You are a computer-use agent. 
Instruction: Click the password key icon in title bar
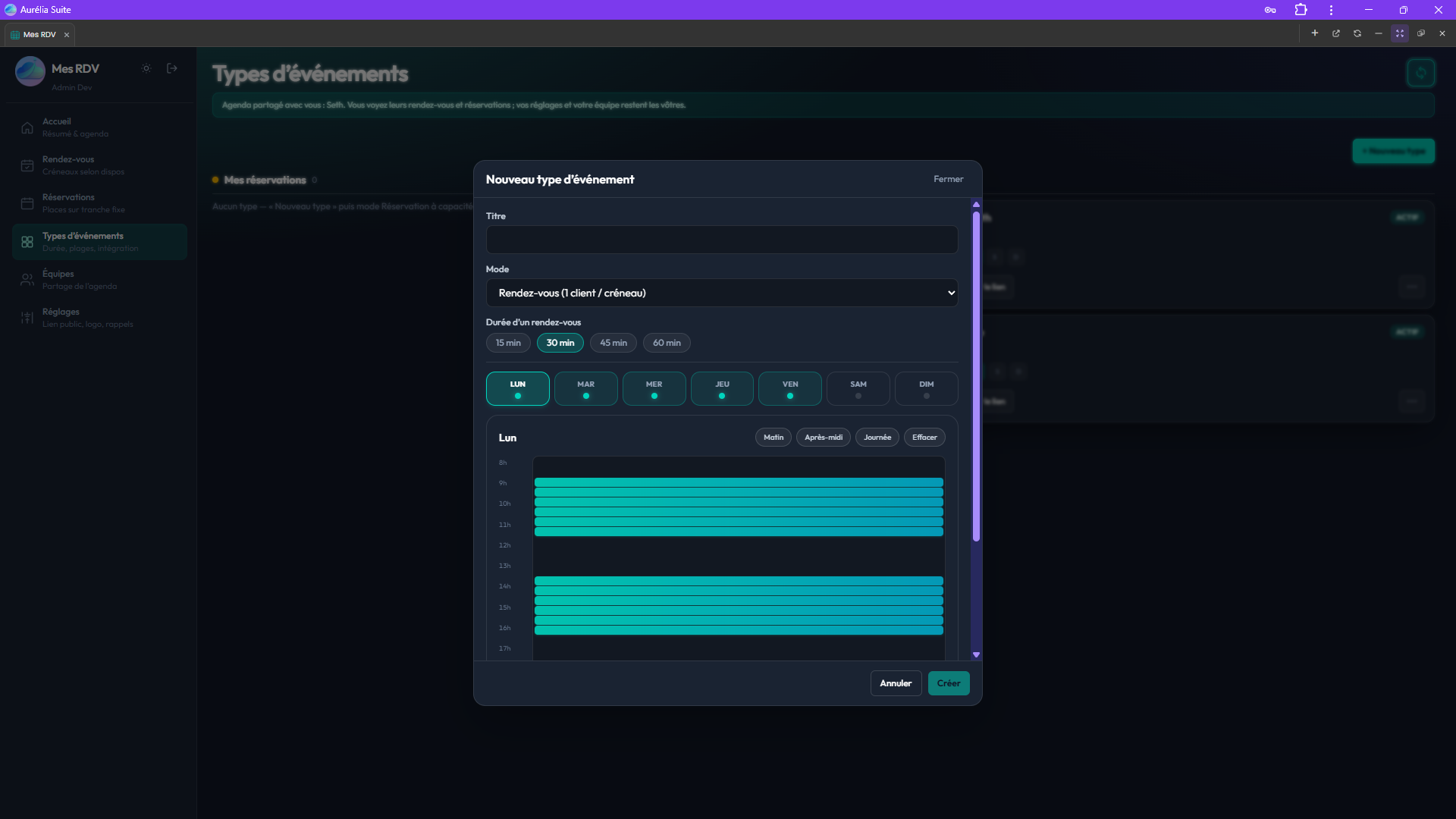click(x=1270, y=10)
